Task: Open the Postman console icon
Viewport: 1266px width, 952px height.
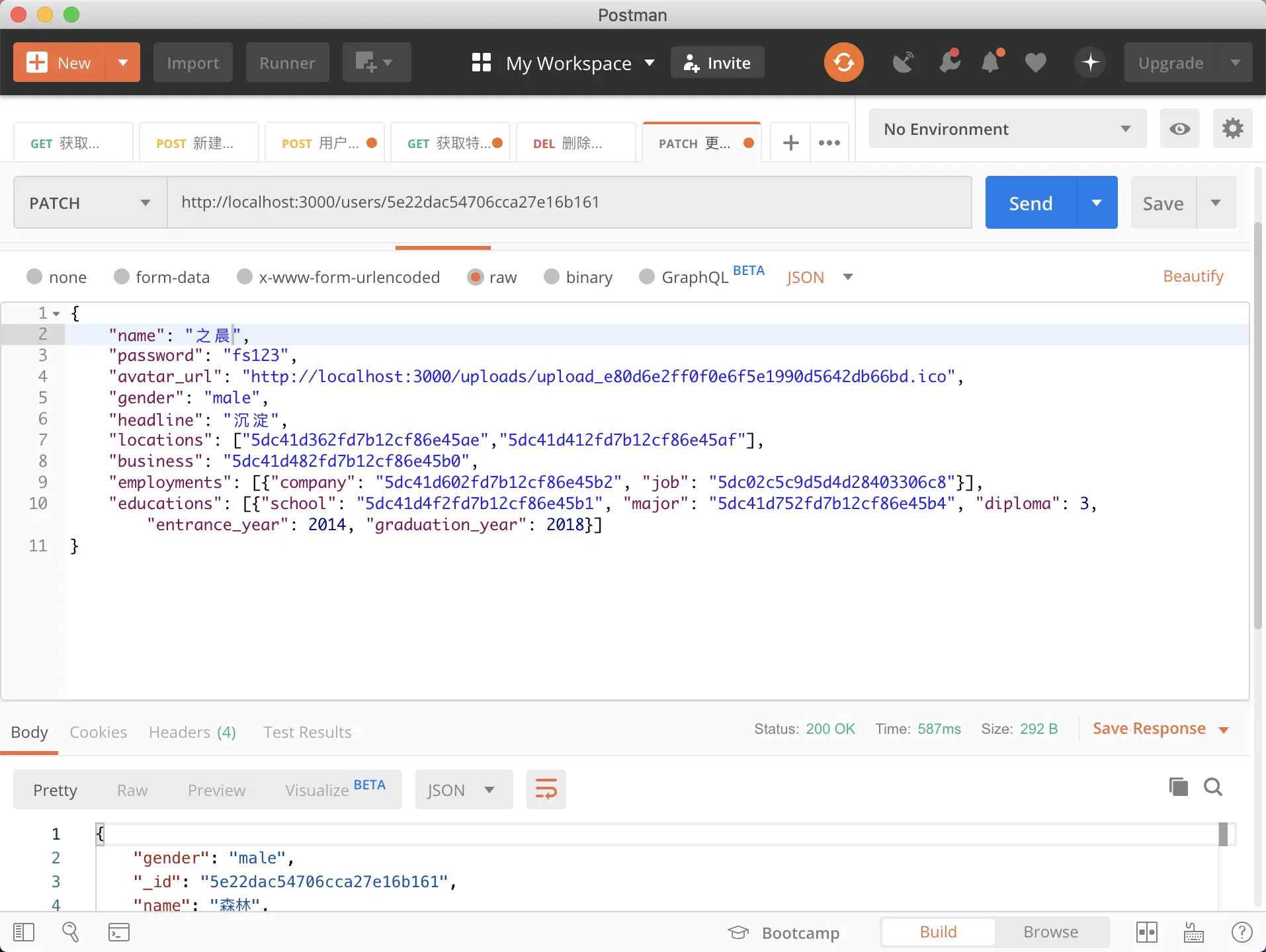Action: pos(118,932)
